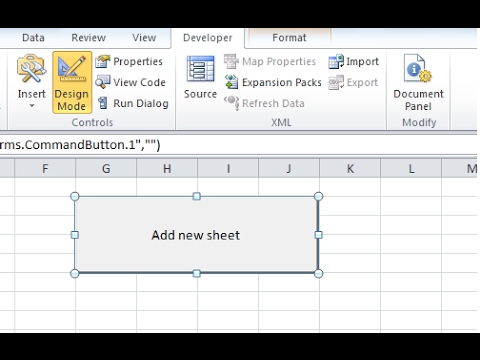Click the Refresh Data command
This screenshot has height=360, width=480.
tap(264, 103)
